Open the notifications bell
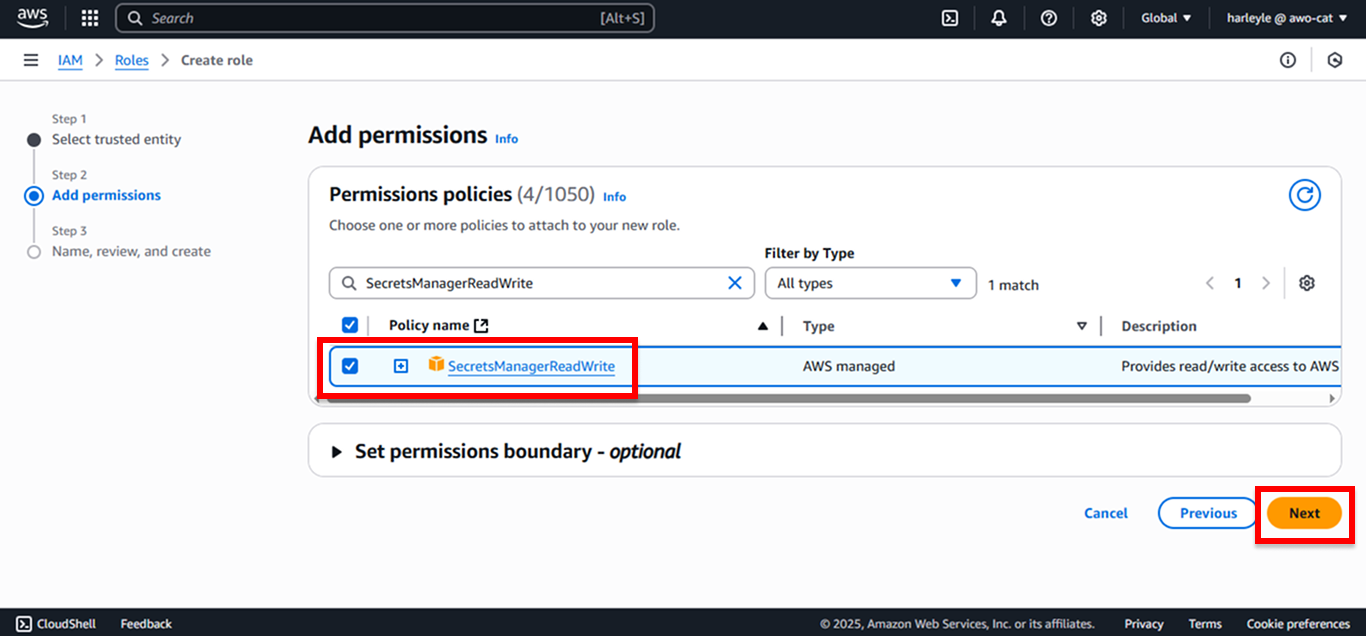1366x636 pixels. (x=999, y=18)
